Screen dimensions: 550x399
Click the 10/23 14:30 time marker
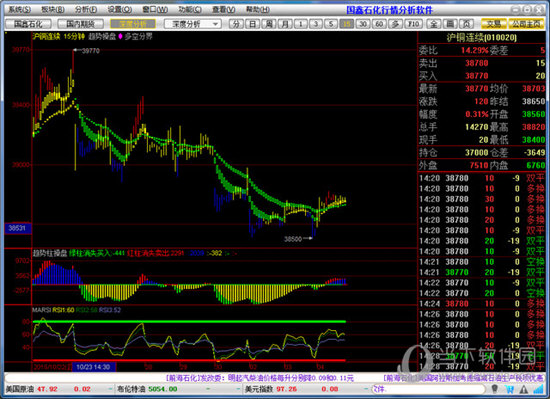pyautogui.click(x=94, y=367)
